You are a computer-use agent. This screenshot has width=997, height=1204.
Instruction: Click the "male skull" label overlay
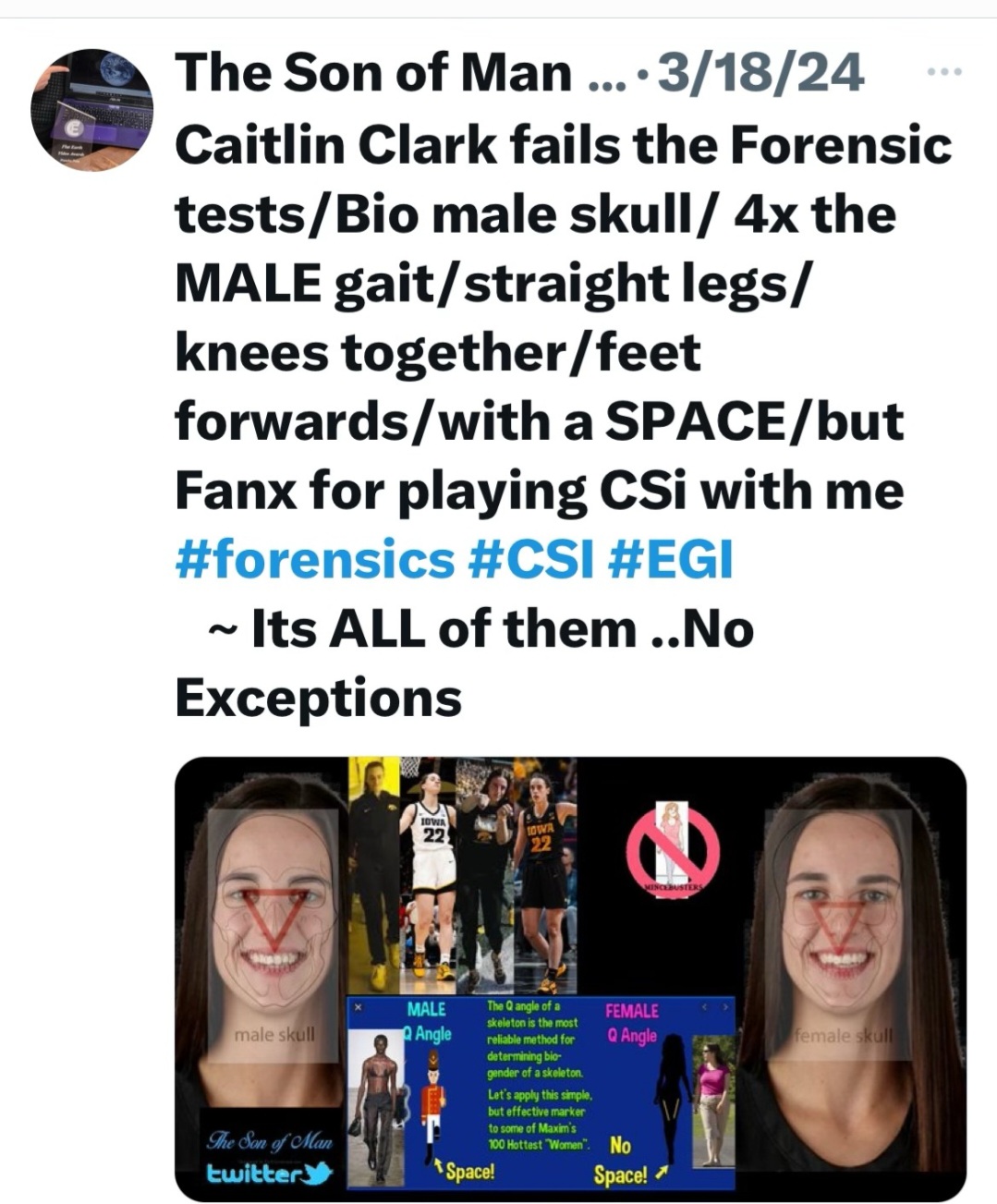pyautogui.click(x=274, y=1034)
